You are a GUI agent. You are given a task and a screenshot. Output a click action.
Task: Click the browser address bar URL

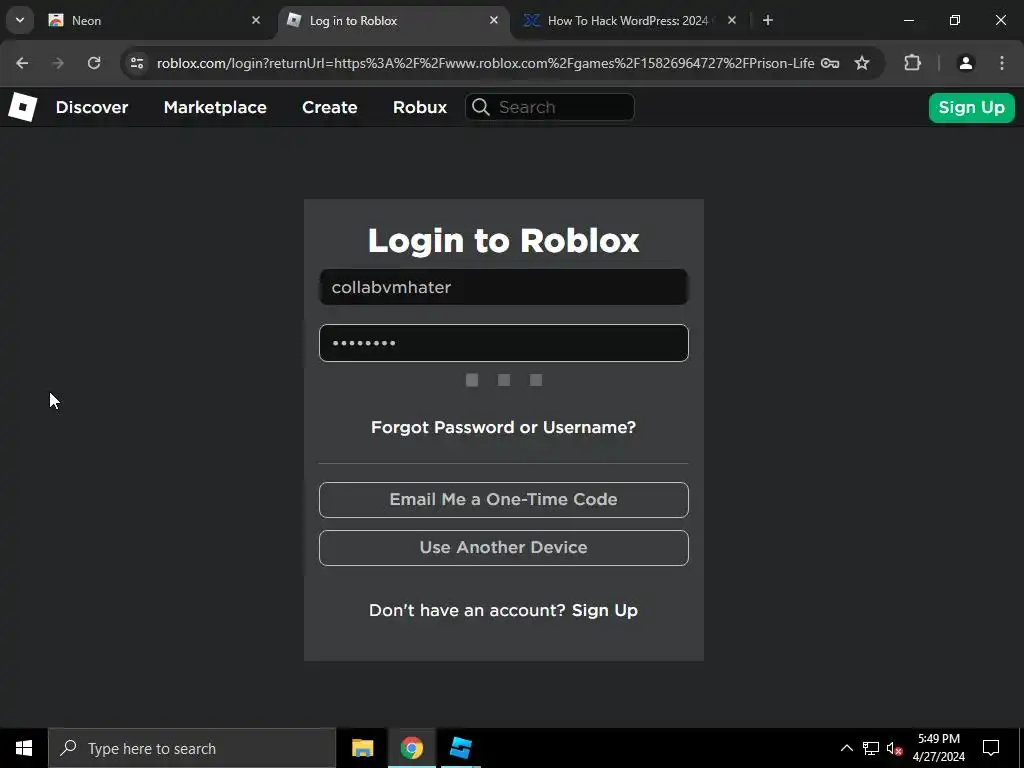coord(485,63)
